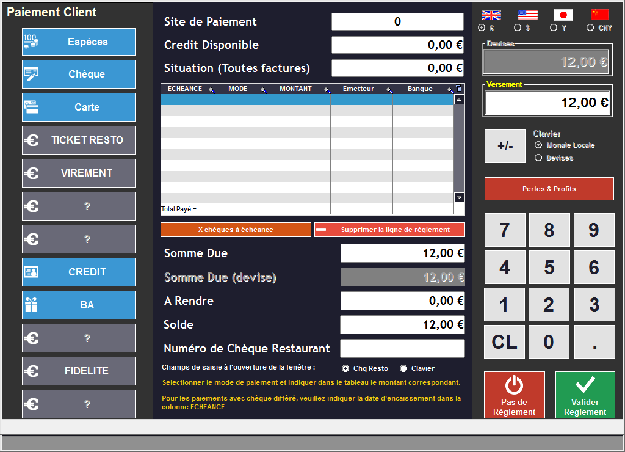
Task: Choose the BA gift voucher mode
Action: [79, 305]
